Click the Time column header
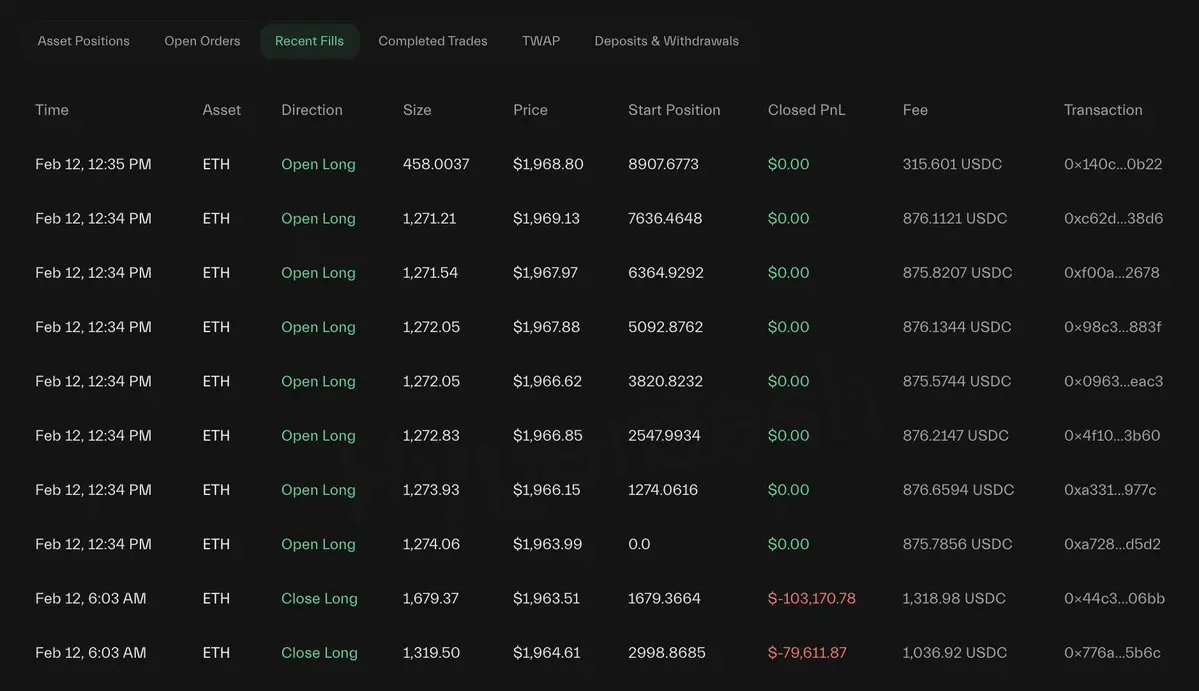Screen dimensions: 1199x691 (52, 110)
